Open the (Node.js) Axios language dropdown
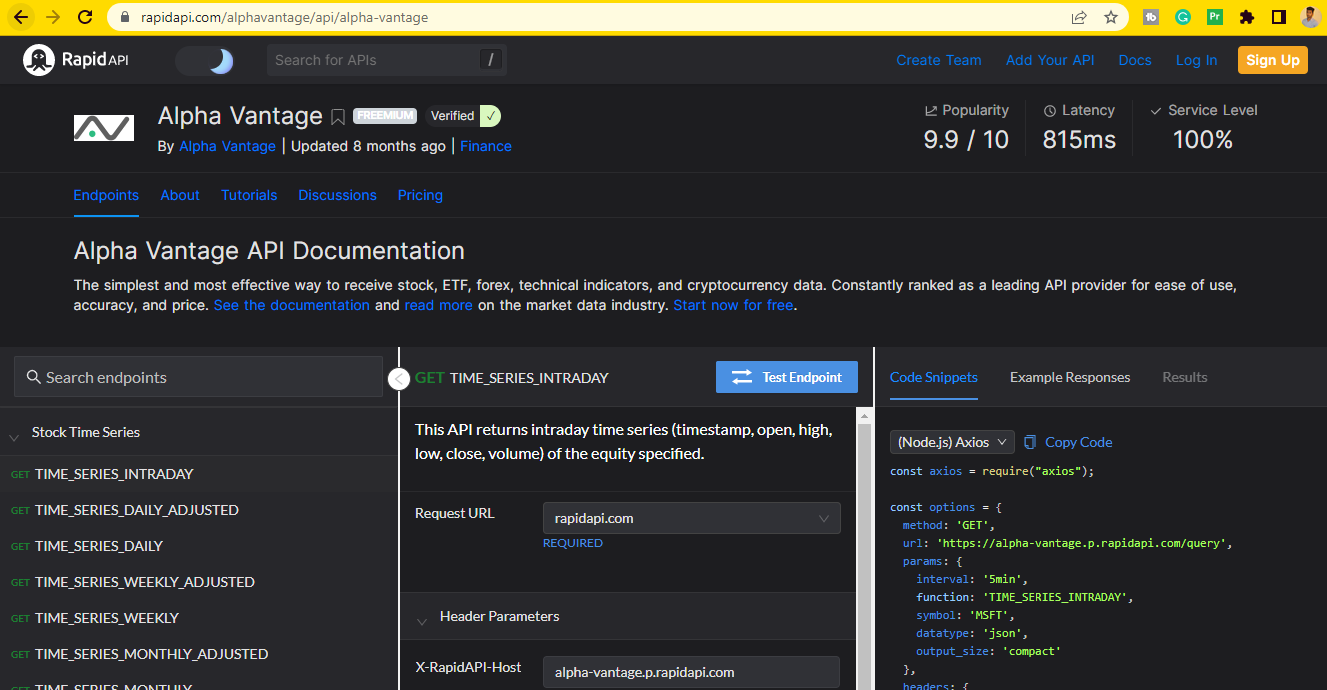Image resolution: width=1327 pixels, height=690 pixels. [952, 442]
